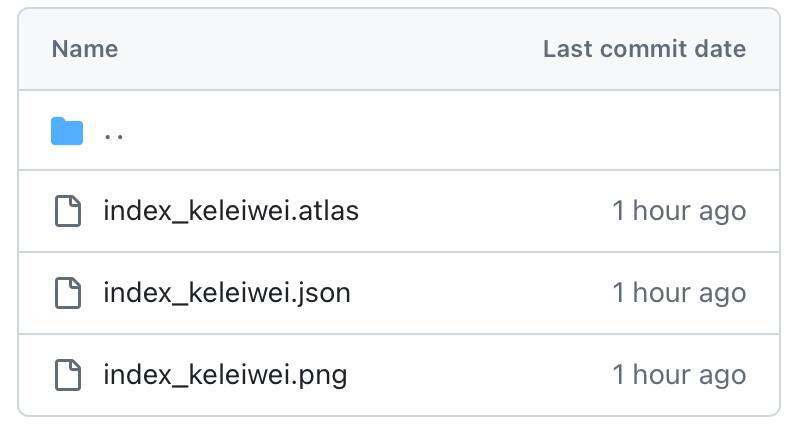Click the Name column header
Viewport: 795px width, 441px height.
[85, 49]
